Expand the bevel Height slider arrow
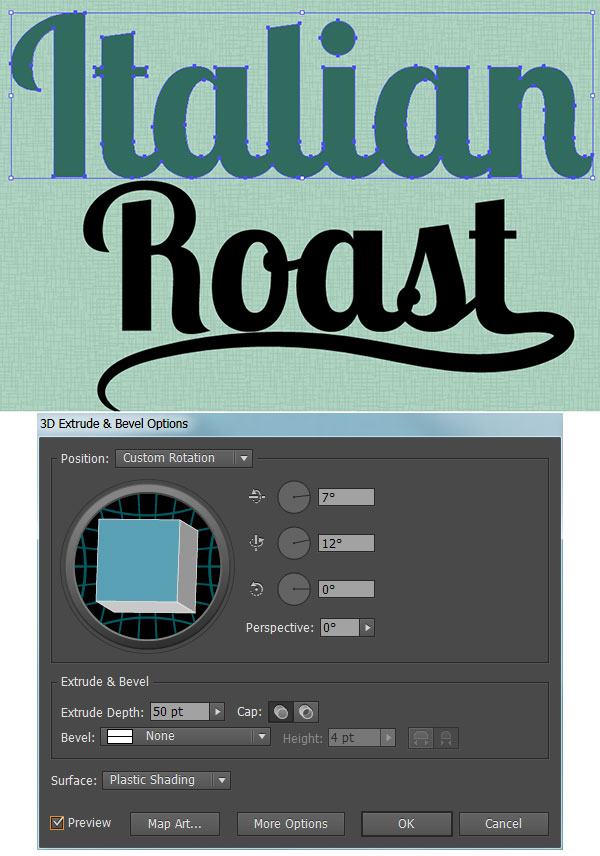 click(388, 738)
